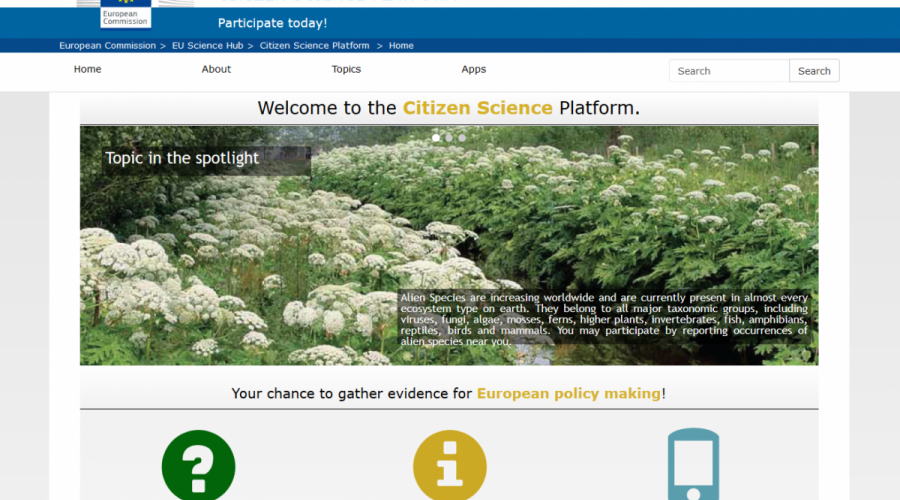Open the Topics menu item
This screenshot has width=900, height=500.
[346, 70]
